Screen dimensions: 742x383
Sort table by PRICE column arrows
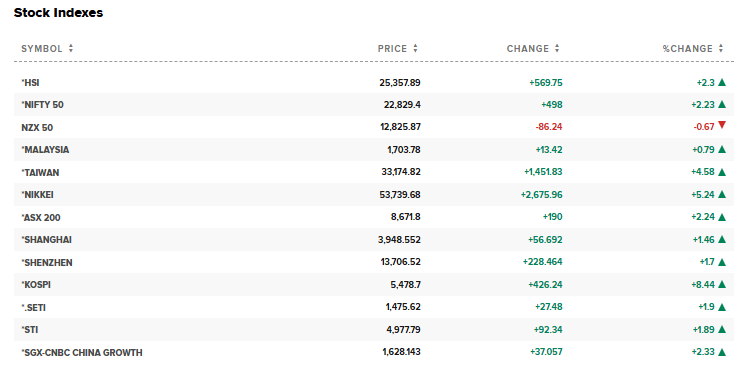click(415, 48)
